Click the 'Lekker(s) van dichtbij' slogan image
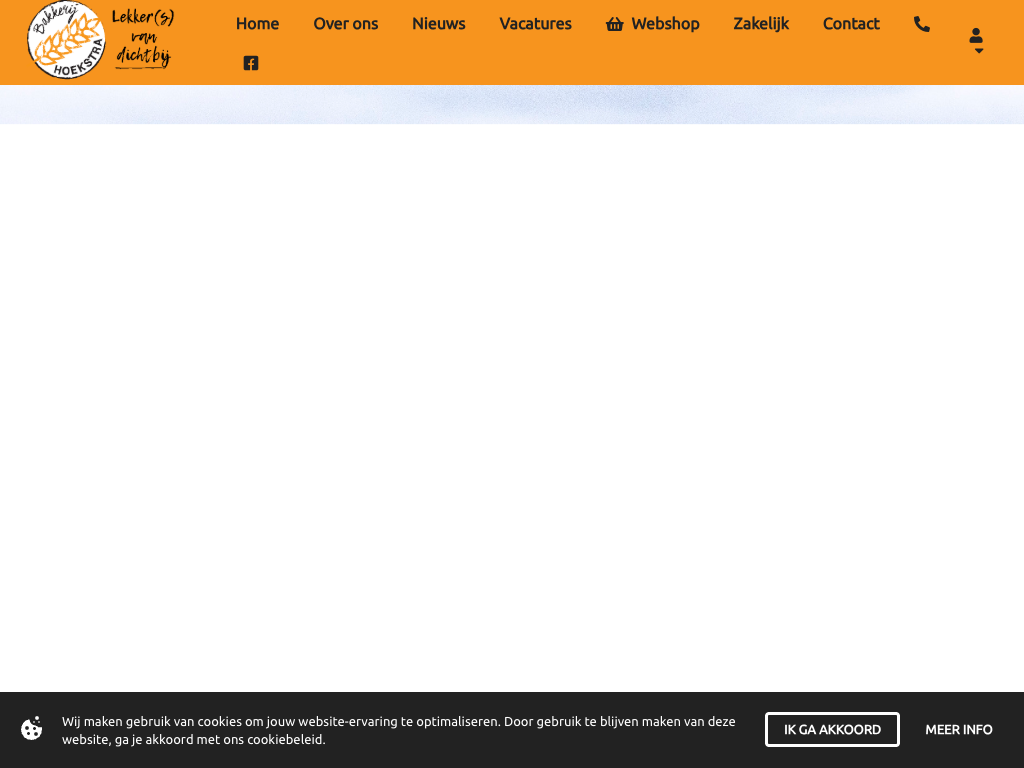 tap(143, 39)
